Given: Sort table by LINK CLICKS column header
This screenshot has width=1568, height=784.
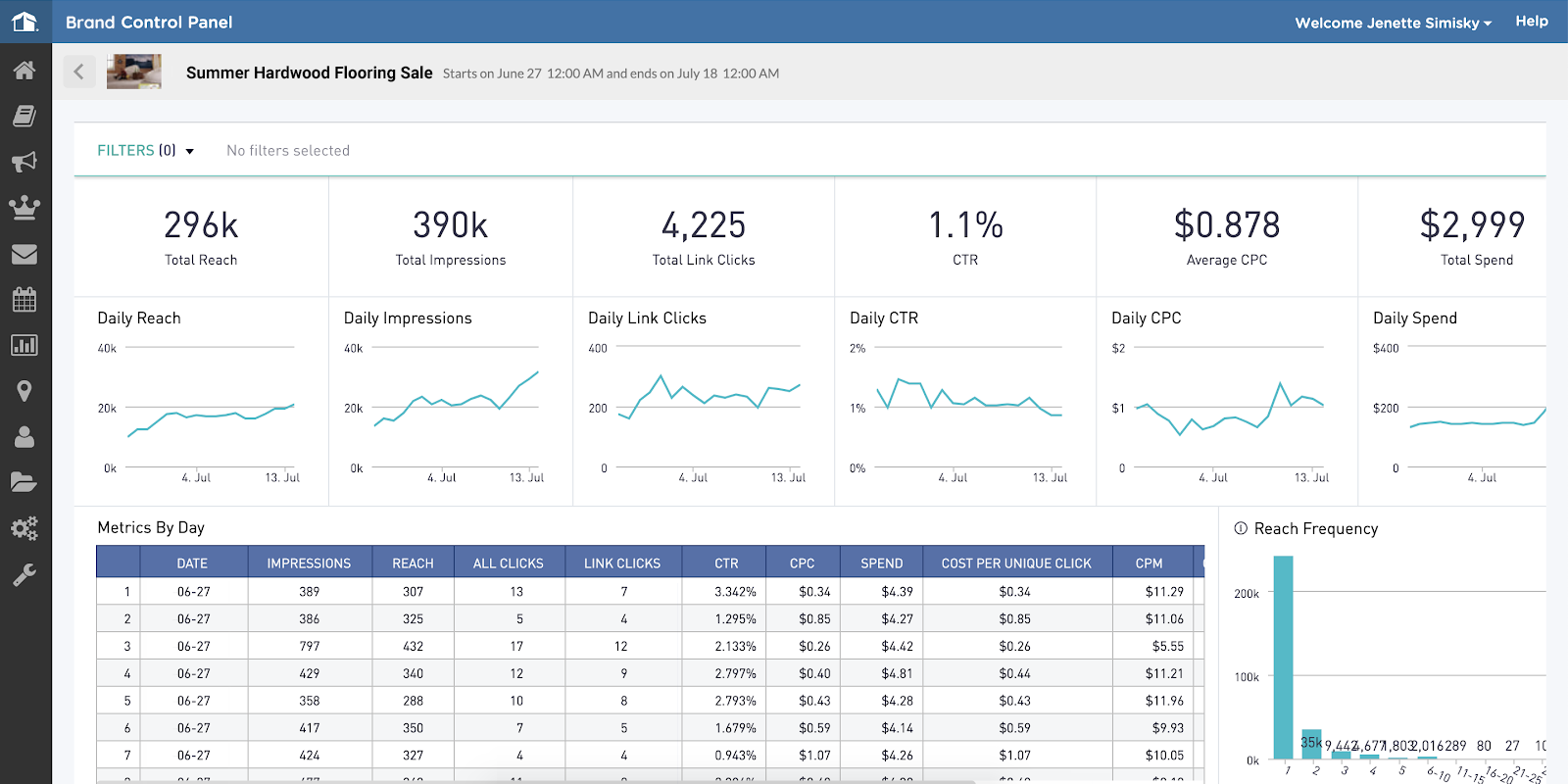Looking at the screenshot, I should click(x=622, y=563).
